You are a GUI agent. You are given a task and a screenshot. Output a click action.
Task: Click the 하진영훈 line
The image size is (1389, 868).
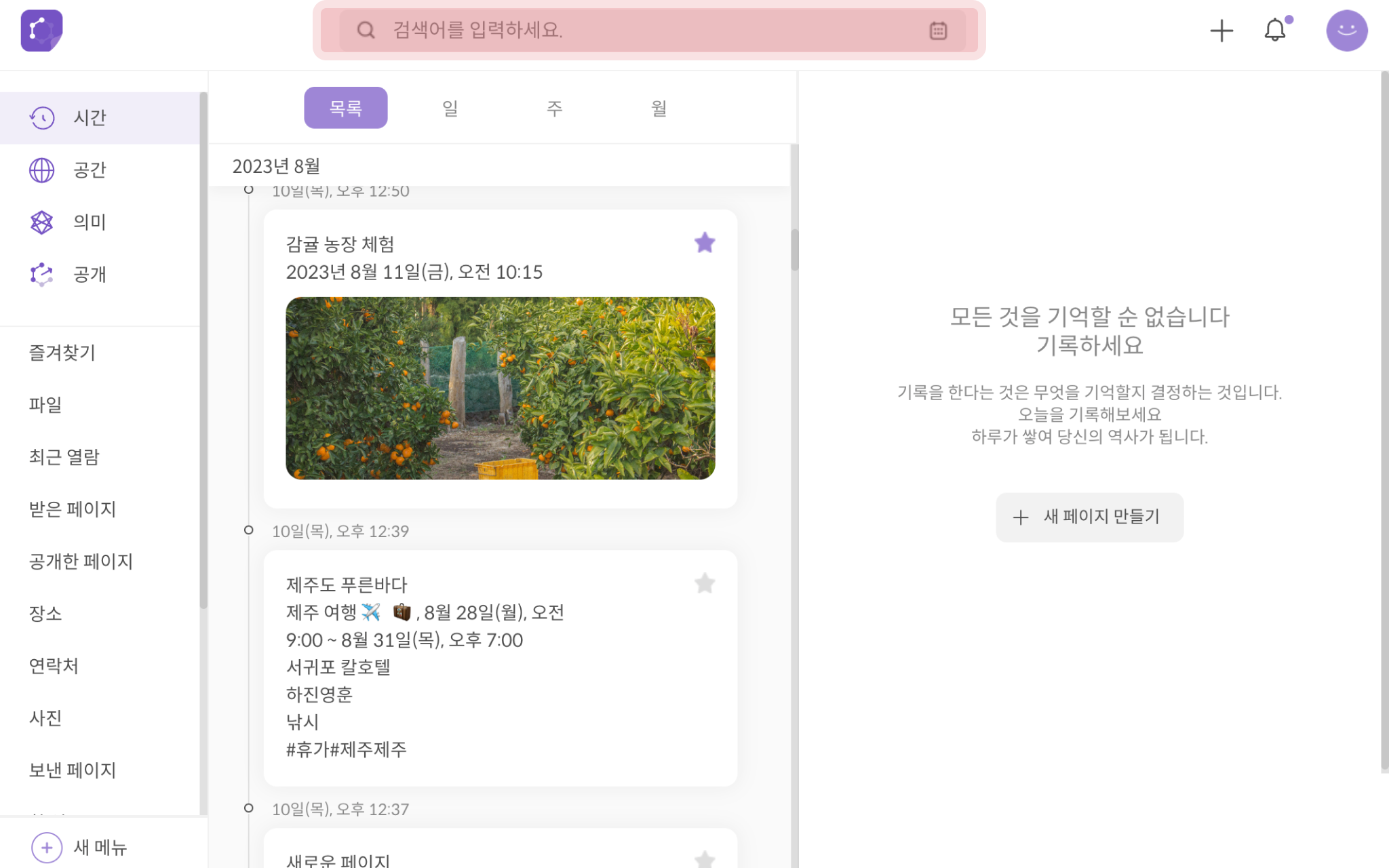(319, 694)
